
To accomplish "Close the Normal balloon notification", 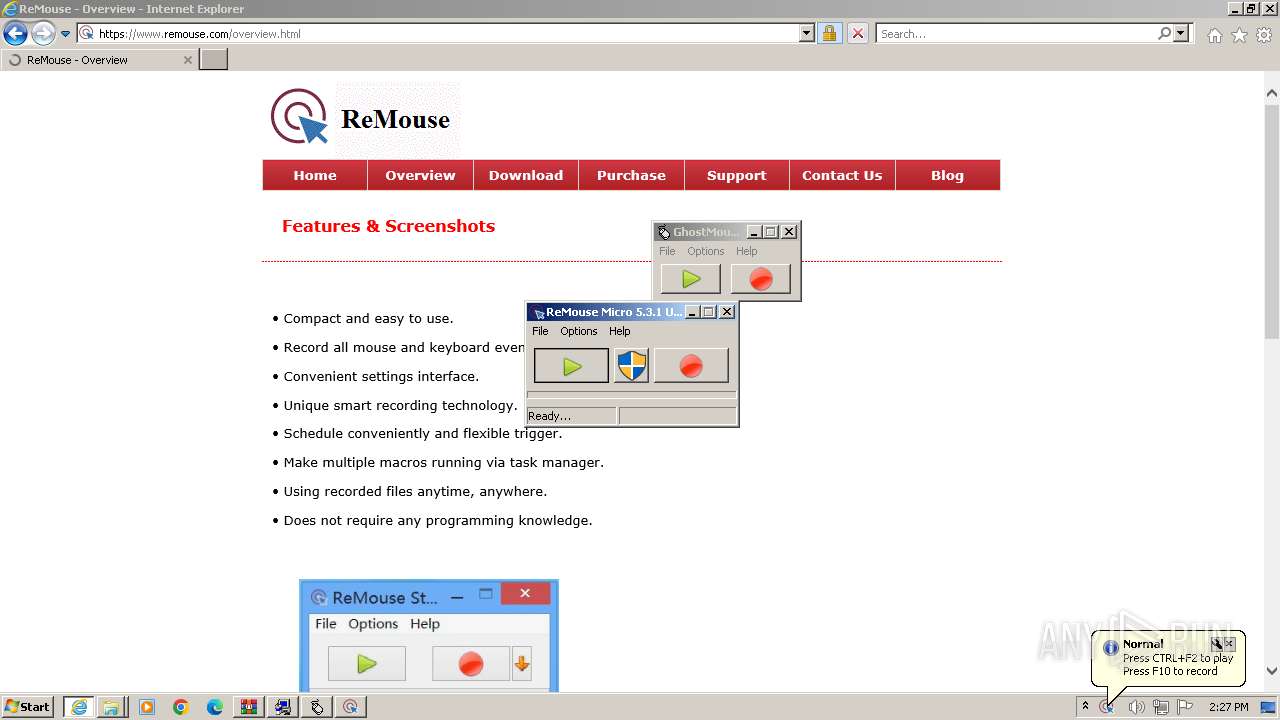I will coord(1230,644).
